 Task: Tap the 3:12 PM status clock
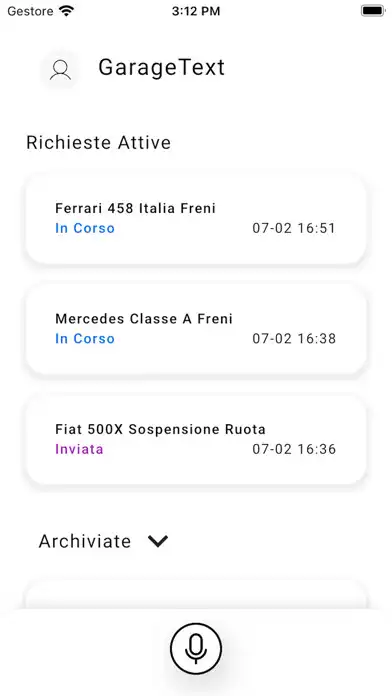click(196, 11)
